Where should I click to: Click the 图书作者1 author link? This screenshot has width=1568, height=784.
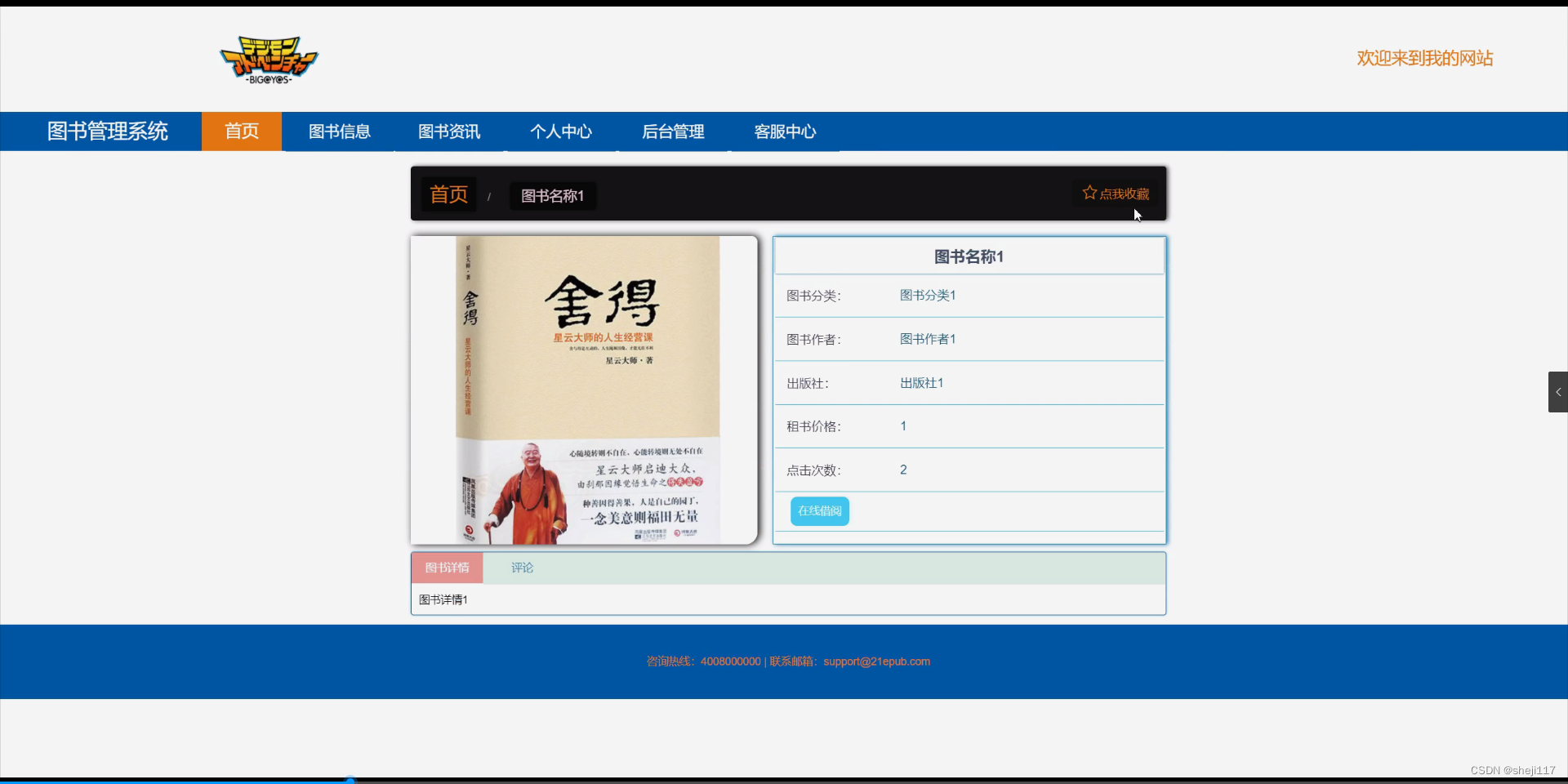pyautogui.click(x=928, y=339)
